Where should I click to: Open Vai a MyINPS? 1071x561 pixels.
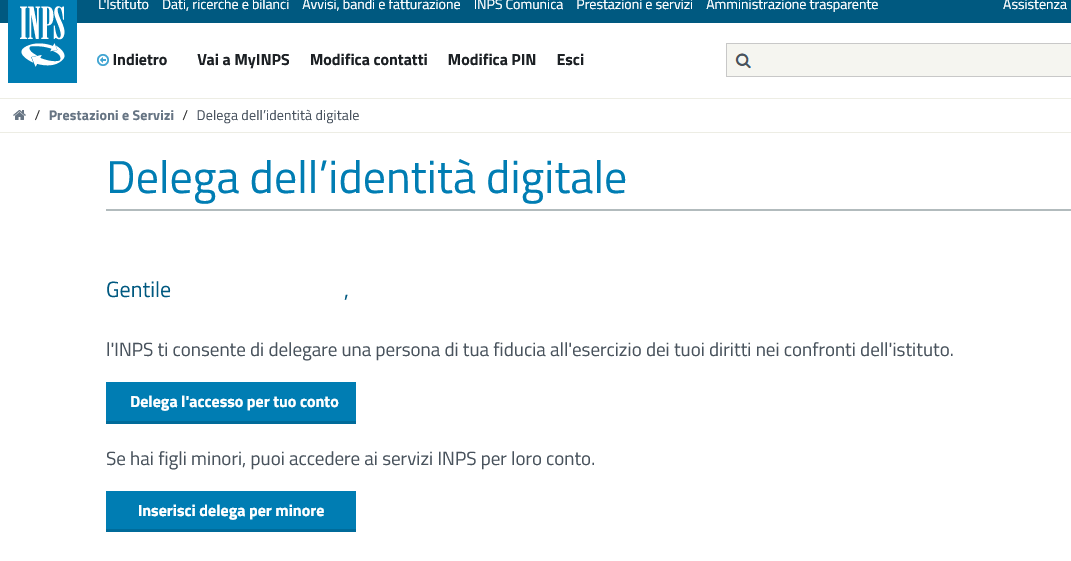pos(243,60)
